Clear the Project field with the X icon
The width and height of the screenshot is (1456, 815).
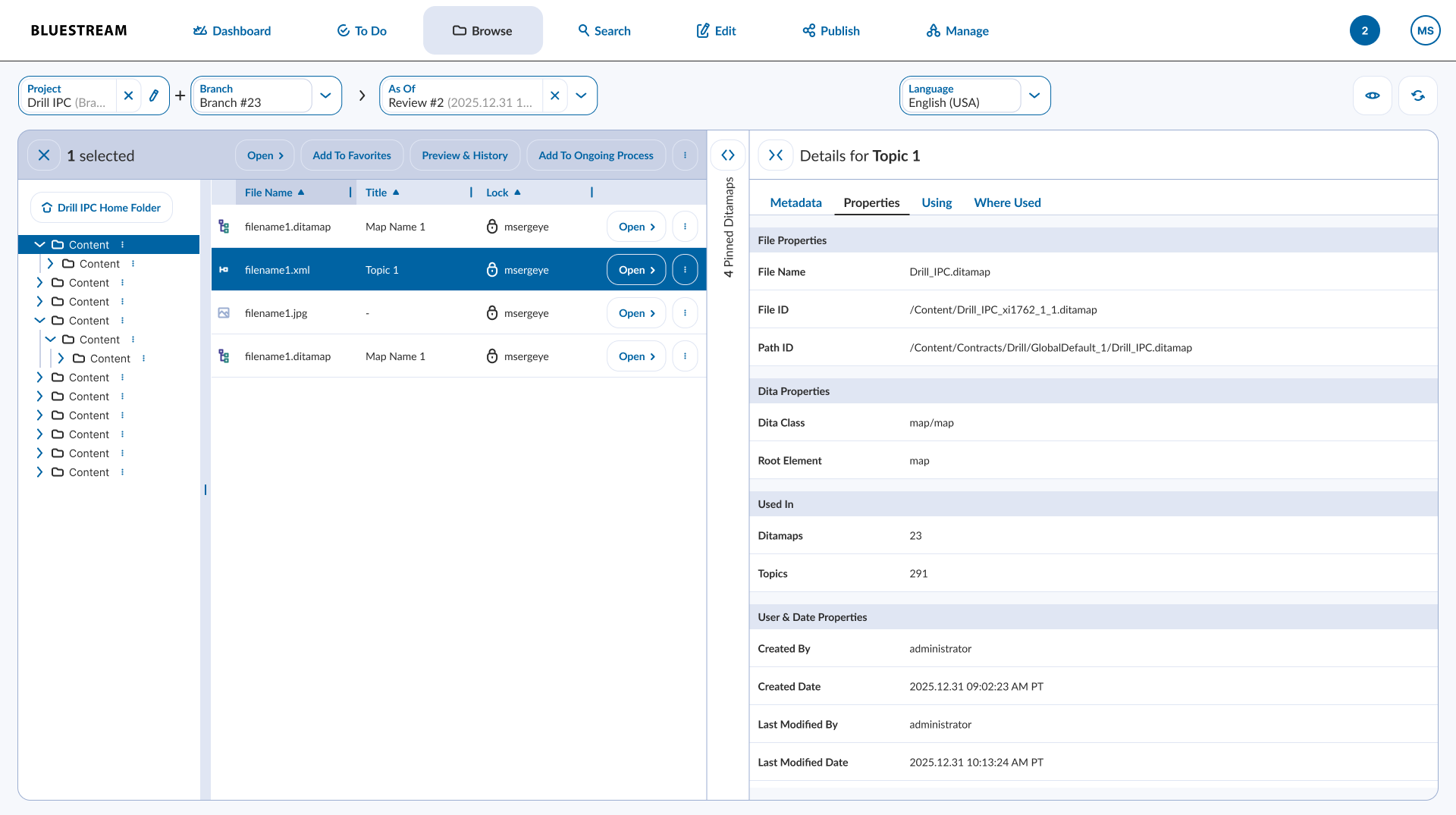coord(128,96)
